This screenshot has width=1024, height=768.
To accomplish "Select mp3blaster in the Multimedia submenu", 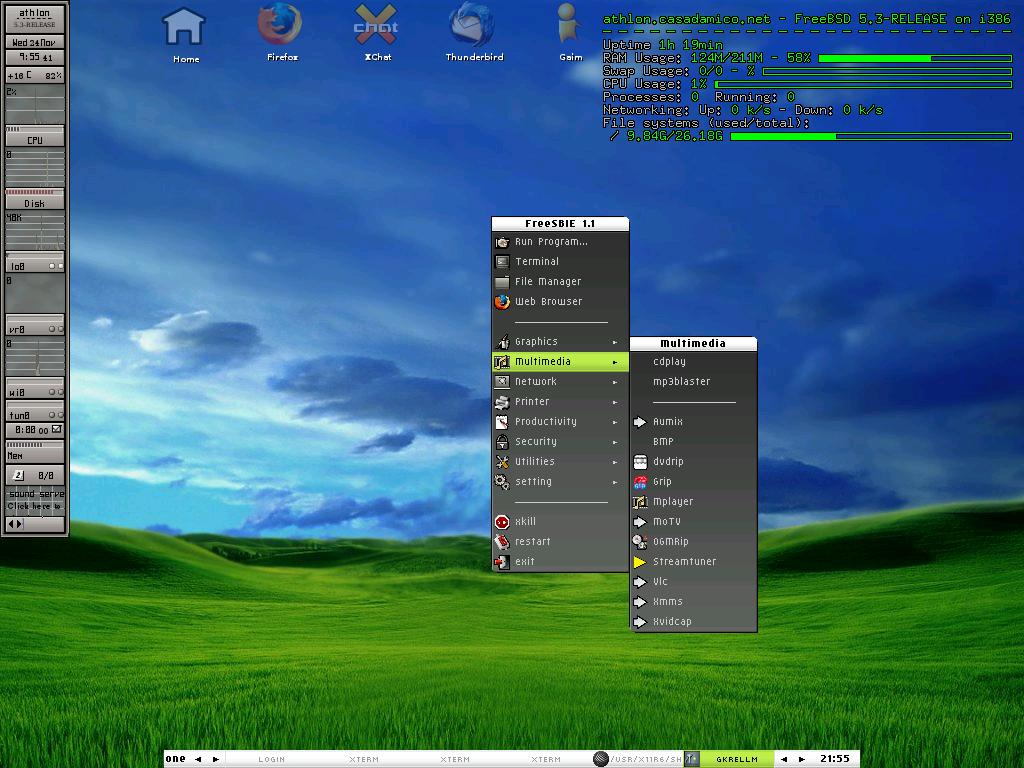I will [x=694, y=381].
